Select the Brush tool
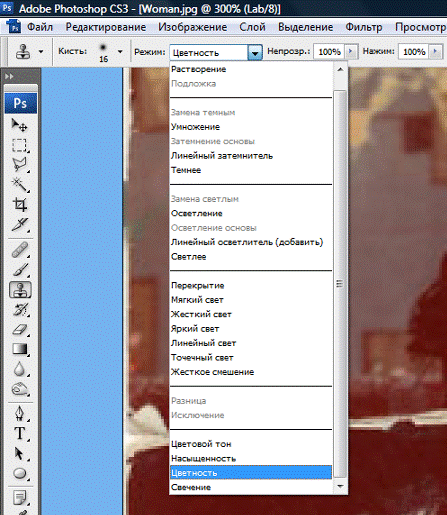Screen dimensions: 447x515 [x=20, y=270]
